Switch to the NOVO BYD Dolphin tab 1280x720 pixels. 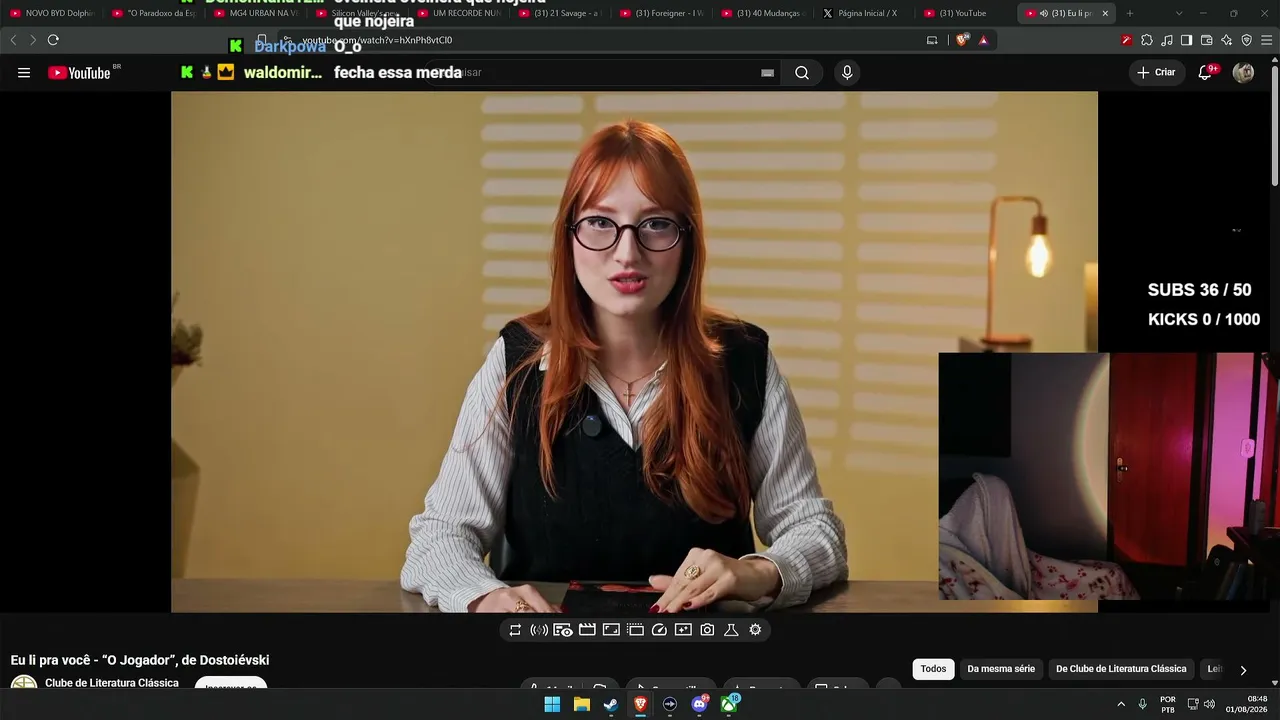pyautogui.click(x=53, y=13)
